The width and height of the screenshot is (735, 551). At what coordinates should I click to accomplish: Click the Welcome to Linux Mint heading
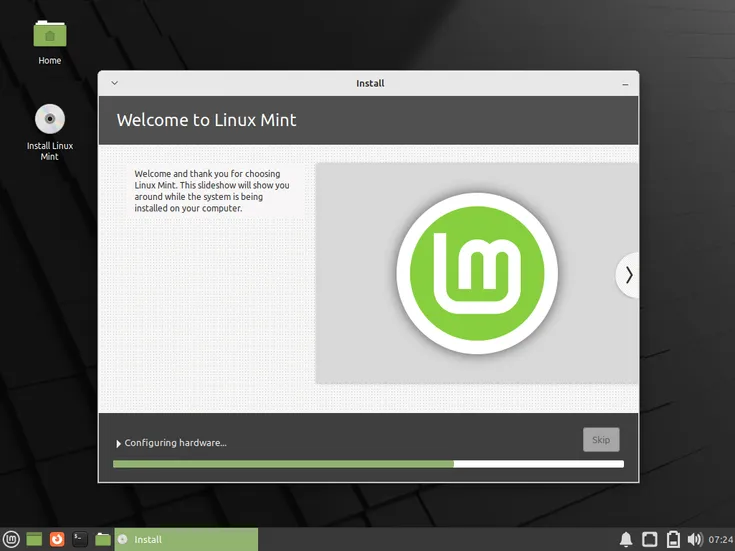(206, 120)
